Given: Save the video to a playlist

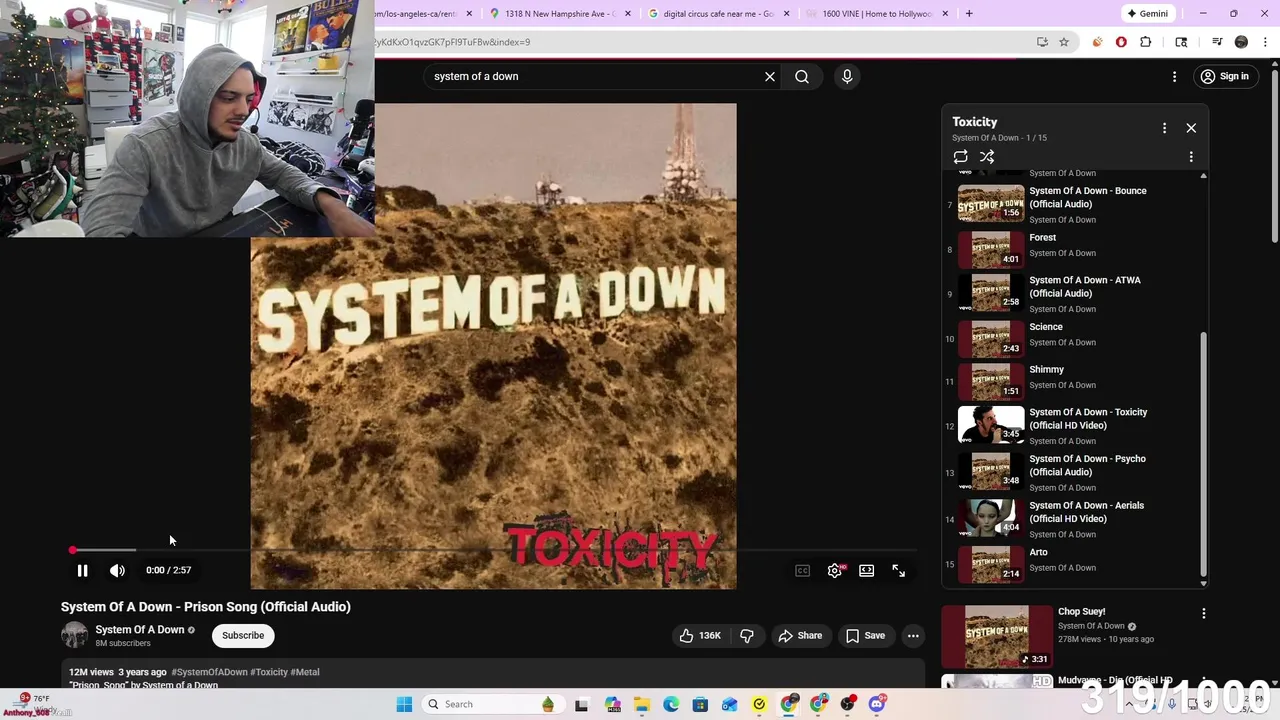Looking at the screenshot, I should [865, 635].
